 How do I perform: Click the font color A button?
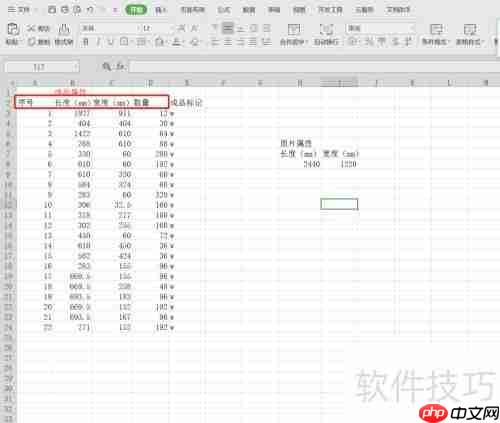tap(177, 42)
